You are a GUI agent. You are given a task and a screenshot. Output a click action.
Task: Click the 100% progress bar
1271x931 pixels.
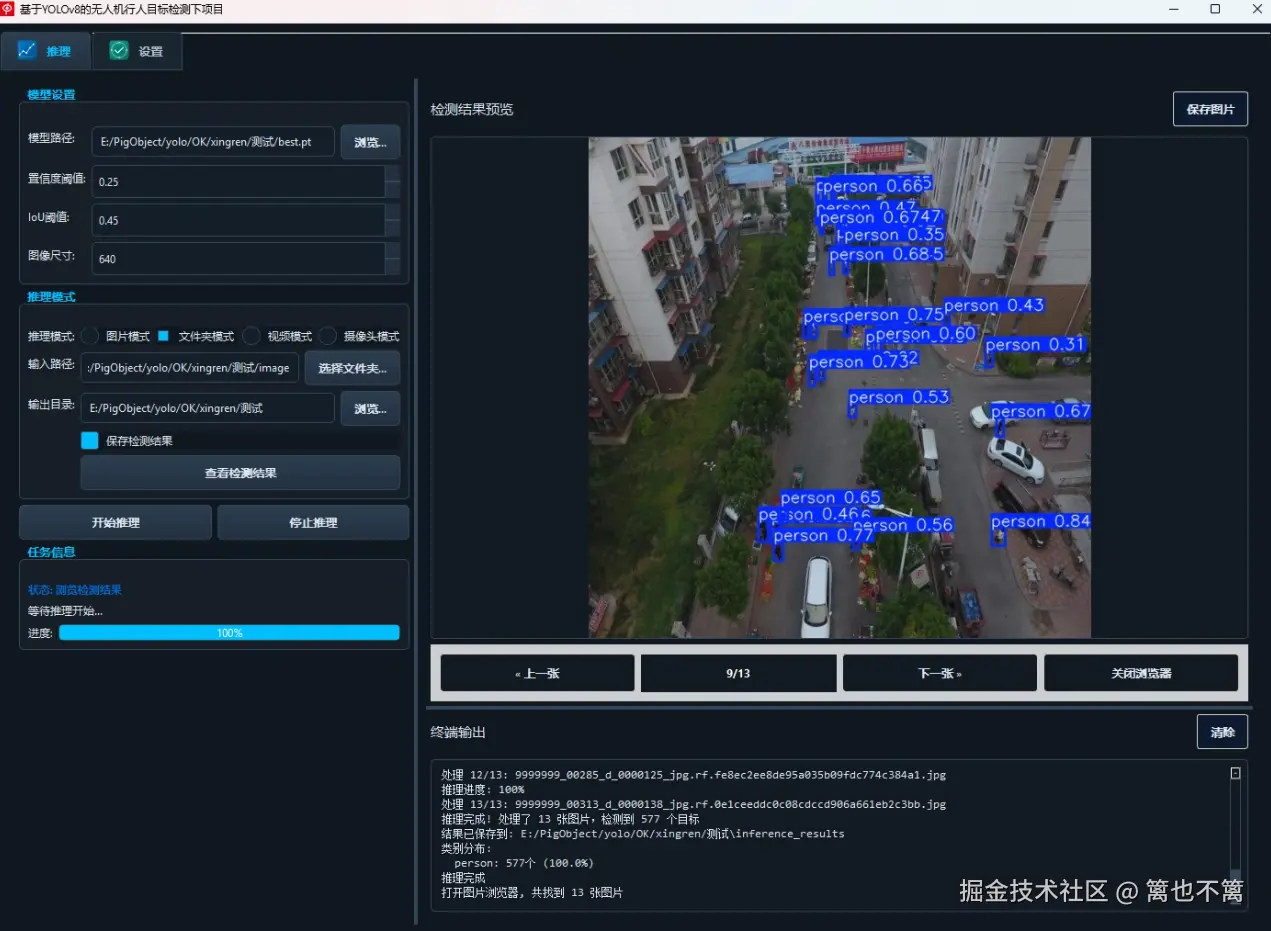[229, 633]
